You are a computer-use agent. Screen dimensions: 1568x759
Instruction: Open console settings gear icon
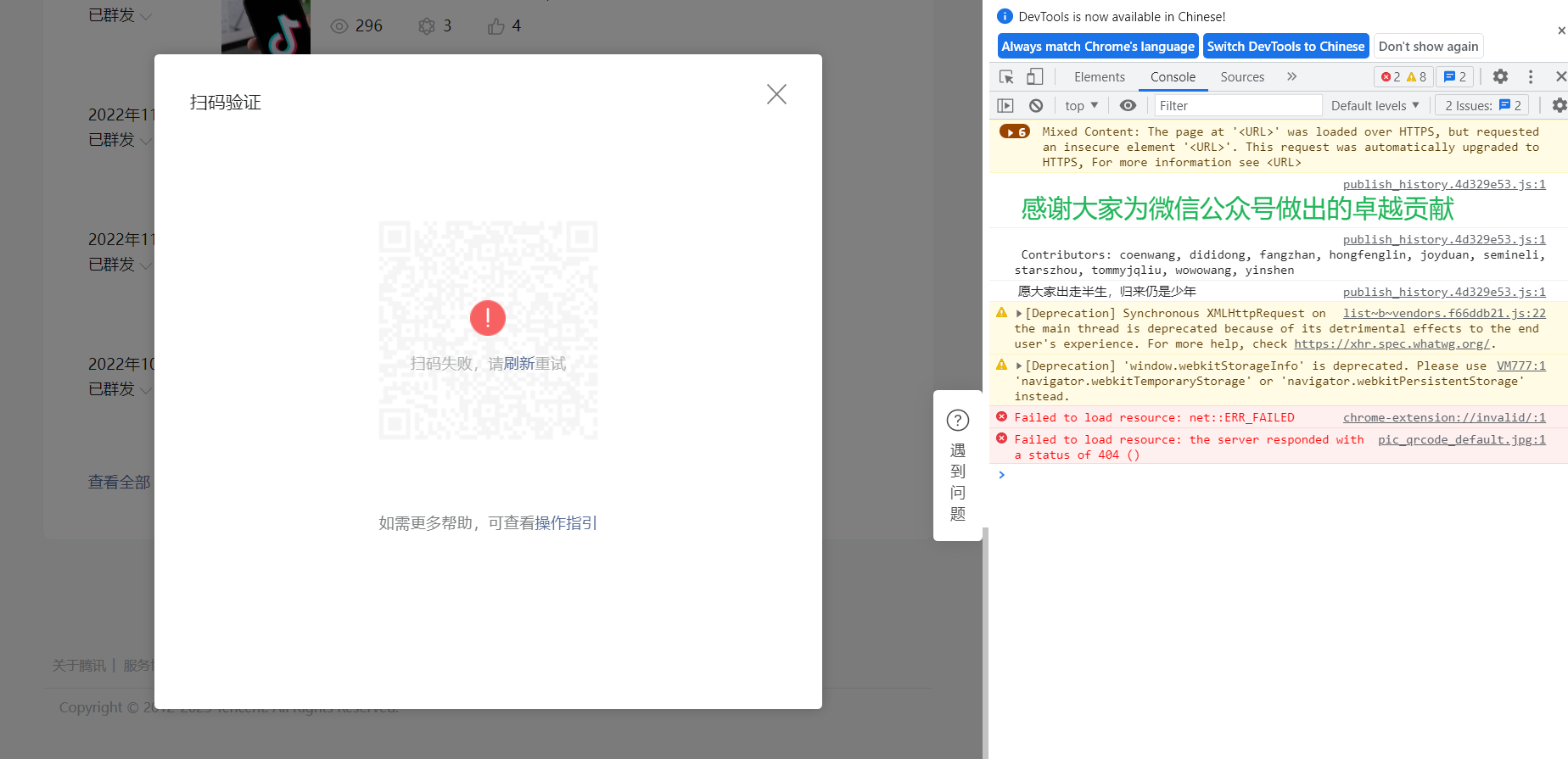[x=1559, y=106]
